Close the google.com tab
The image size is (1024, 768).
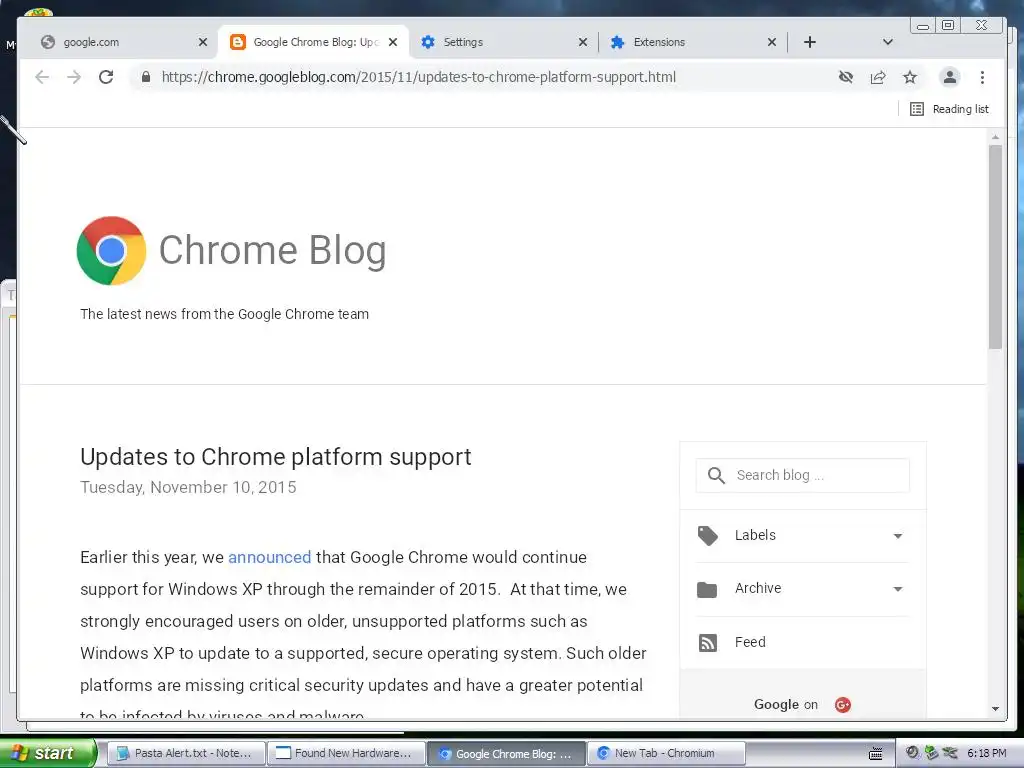click(203, 42)
